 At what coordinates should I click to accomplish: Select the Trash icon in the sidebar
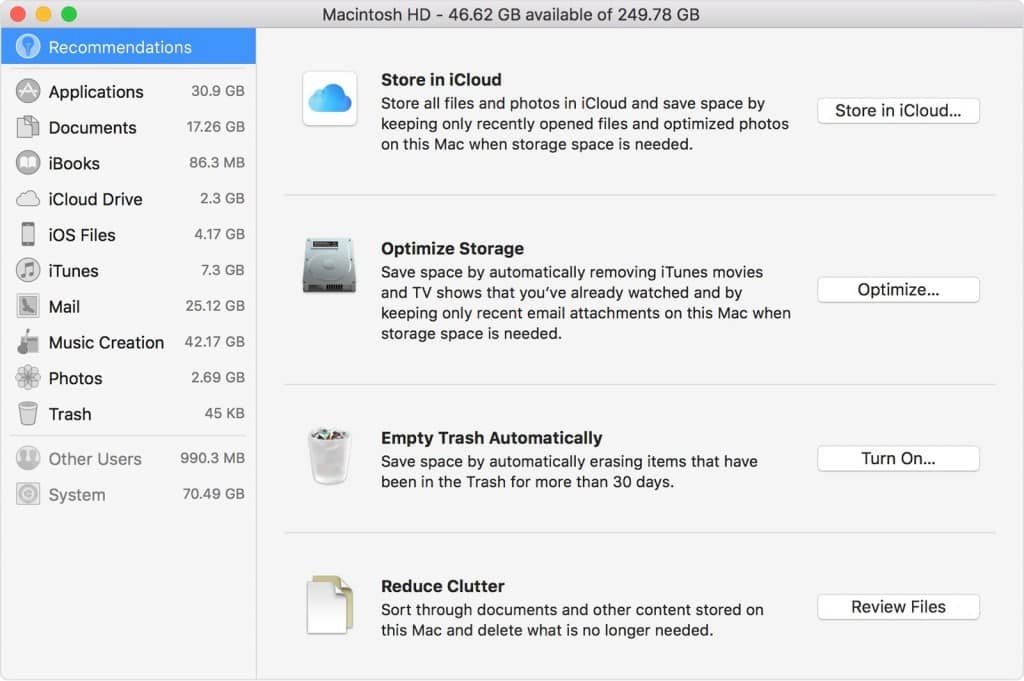pos(28,414)
